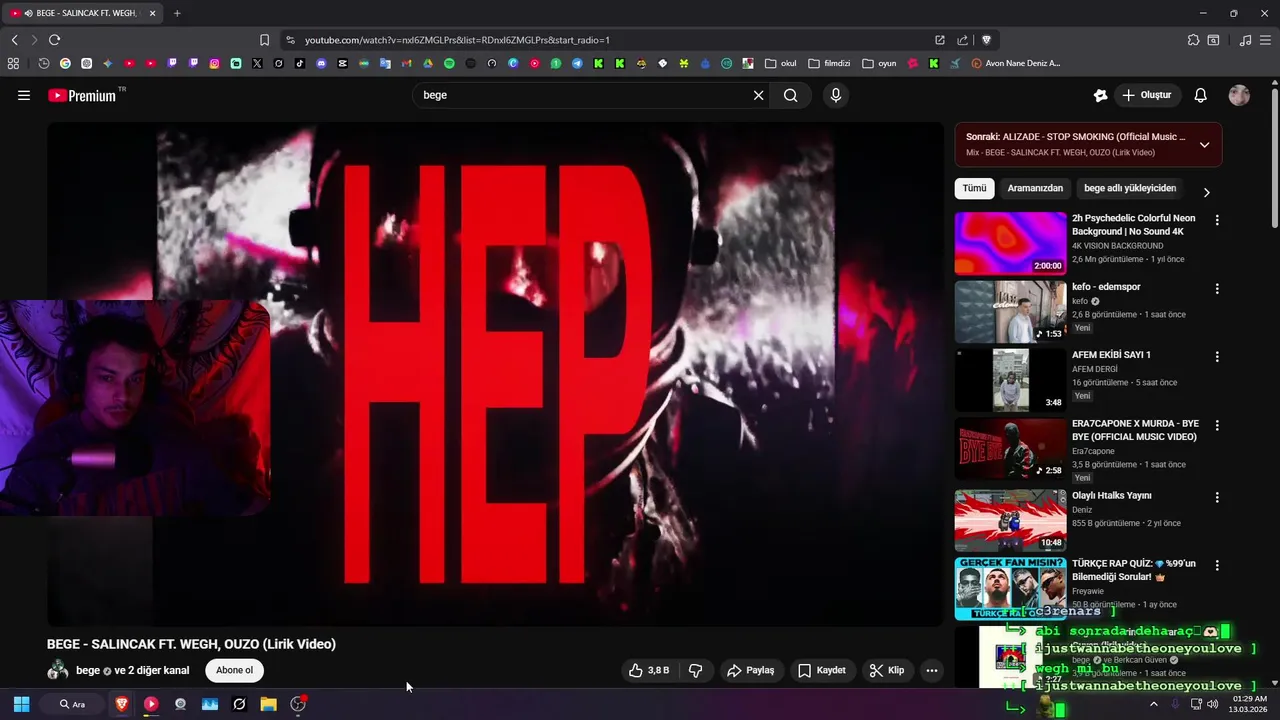Open options for kefo - edemspor video
Viewport: 1280px width, 720px height.
[1217, 288]
